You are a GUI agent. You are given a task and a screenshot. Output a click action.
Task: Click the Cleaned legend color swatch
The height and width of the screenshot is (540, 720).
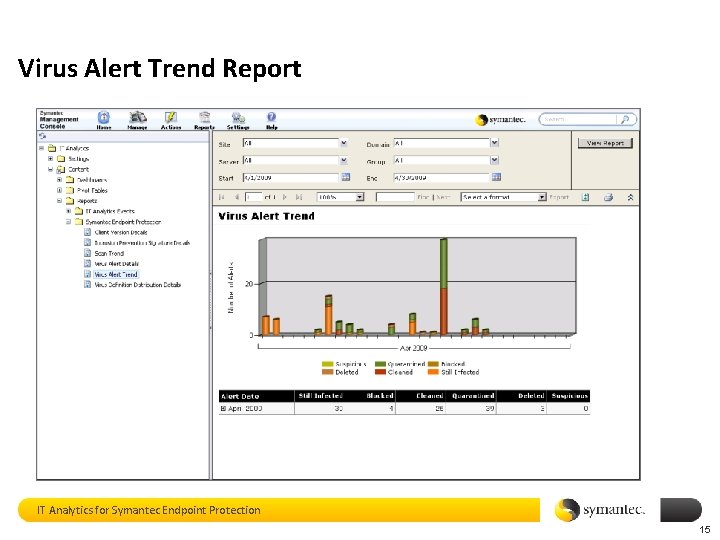(x=380, y=372)
